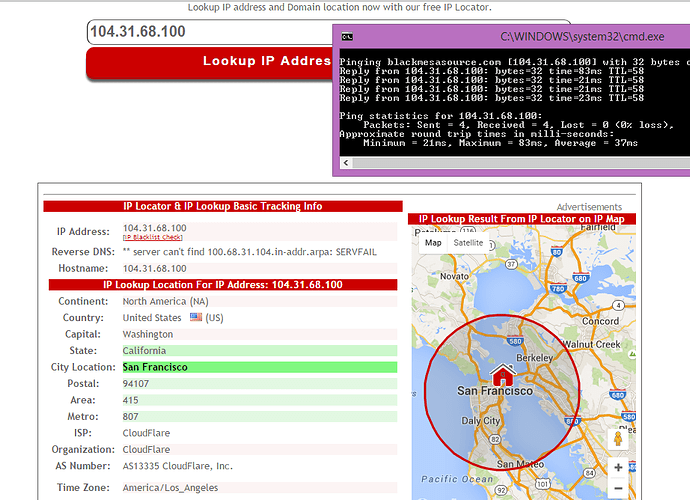Screen dimensions: 690x500
Task: Click the America/Los_Angeles time zone value
Action: click(171, 487)
